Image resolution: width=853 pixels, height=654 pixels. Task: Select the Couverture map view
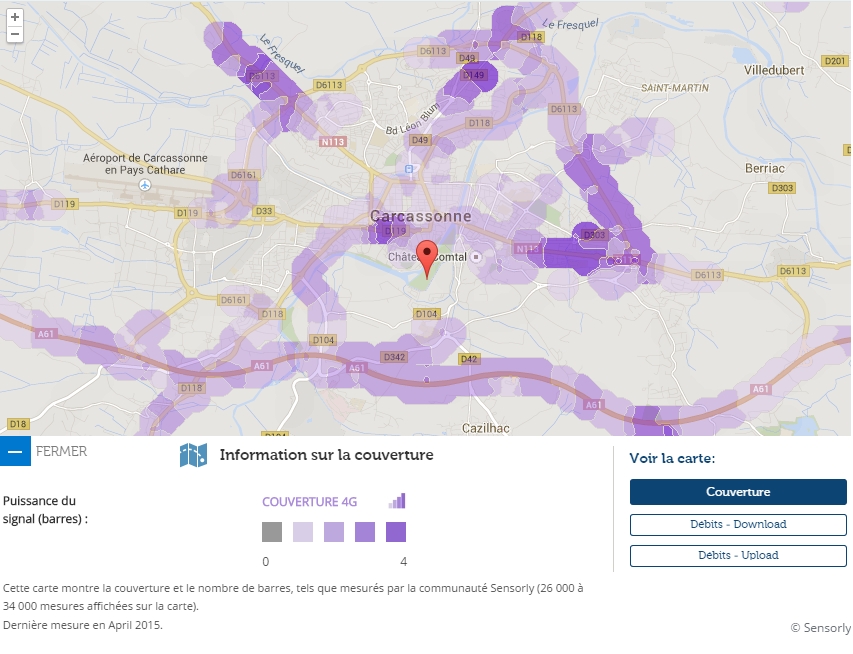click(x=738, y=492)
